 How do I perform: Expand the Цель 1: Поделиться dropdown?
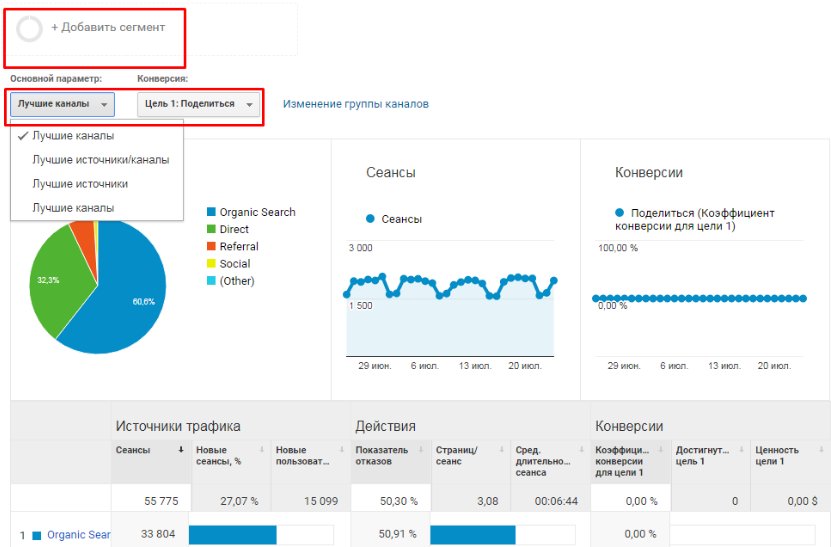coord(199,104)
